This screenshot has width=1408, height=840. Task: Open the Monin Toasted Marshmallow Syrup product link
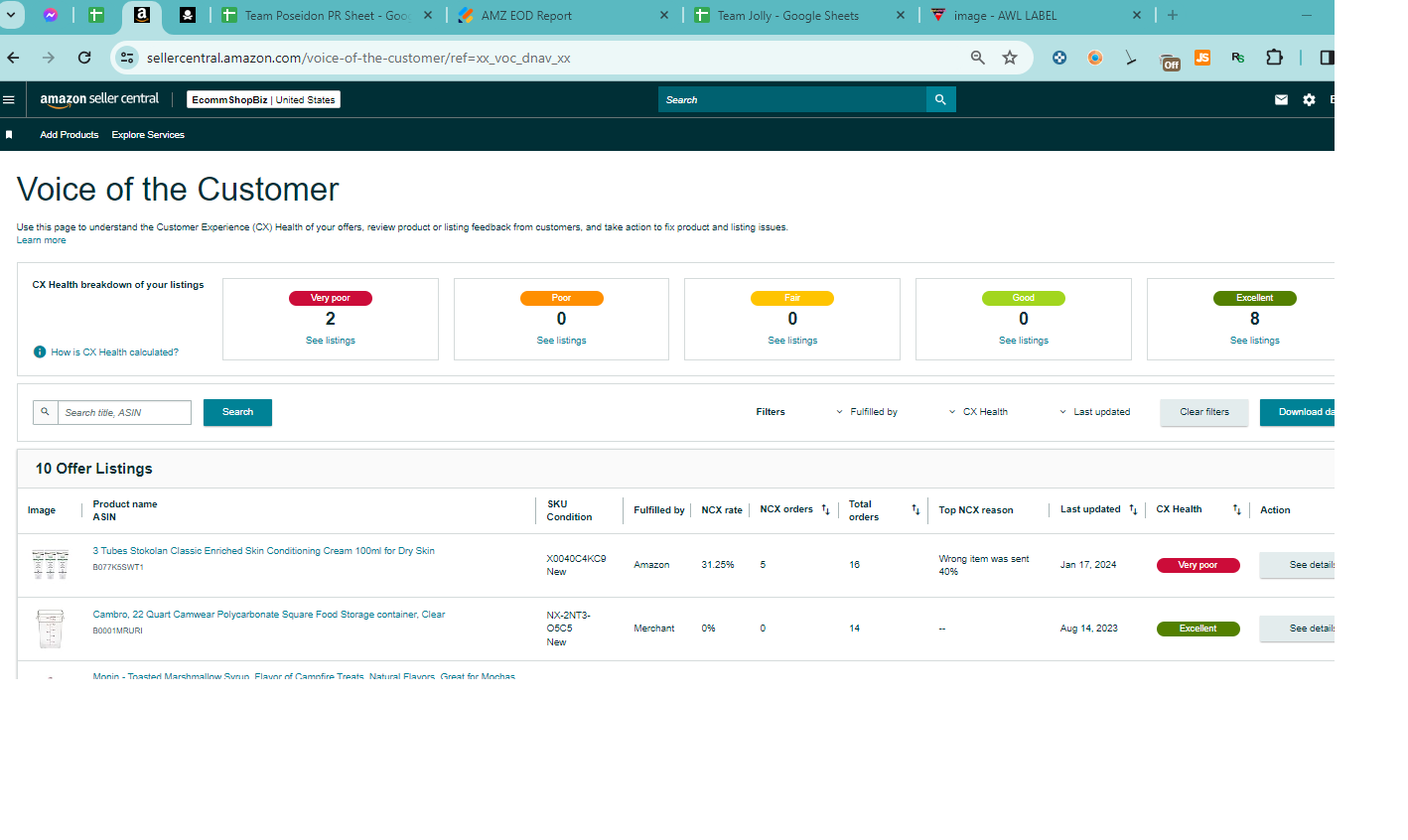304,676
